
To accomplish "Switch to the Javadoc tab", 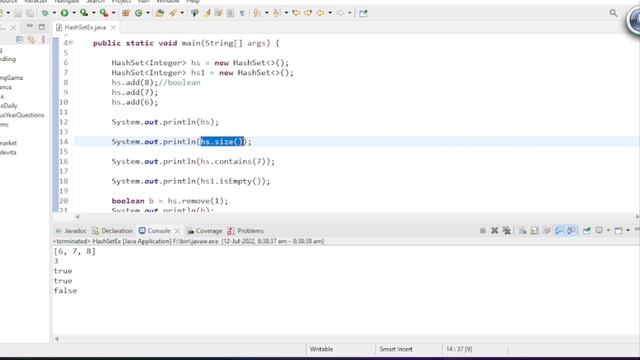I will 71,231.
